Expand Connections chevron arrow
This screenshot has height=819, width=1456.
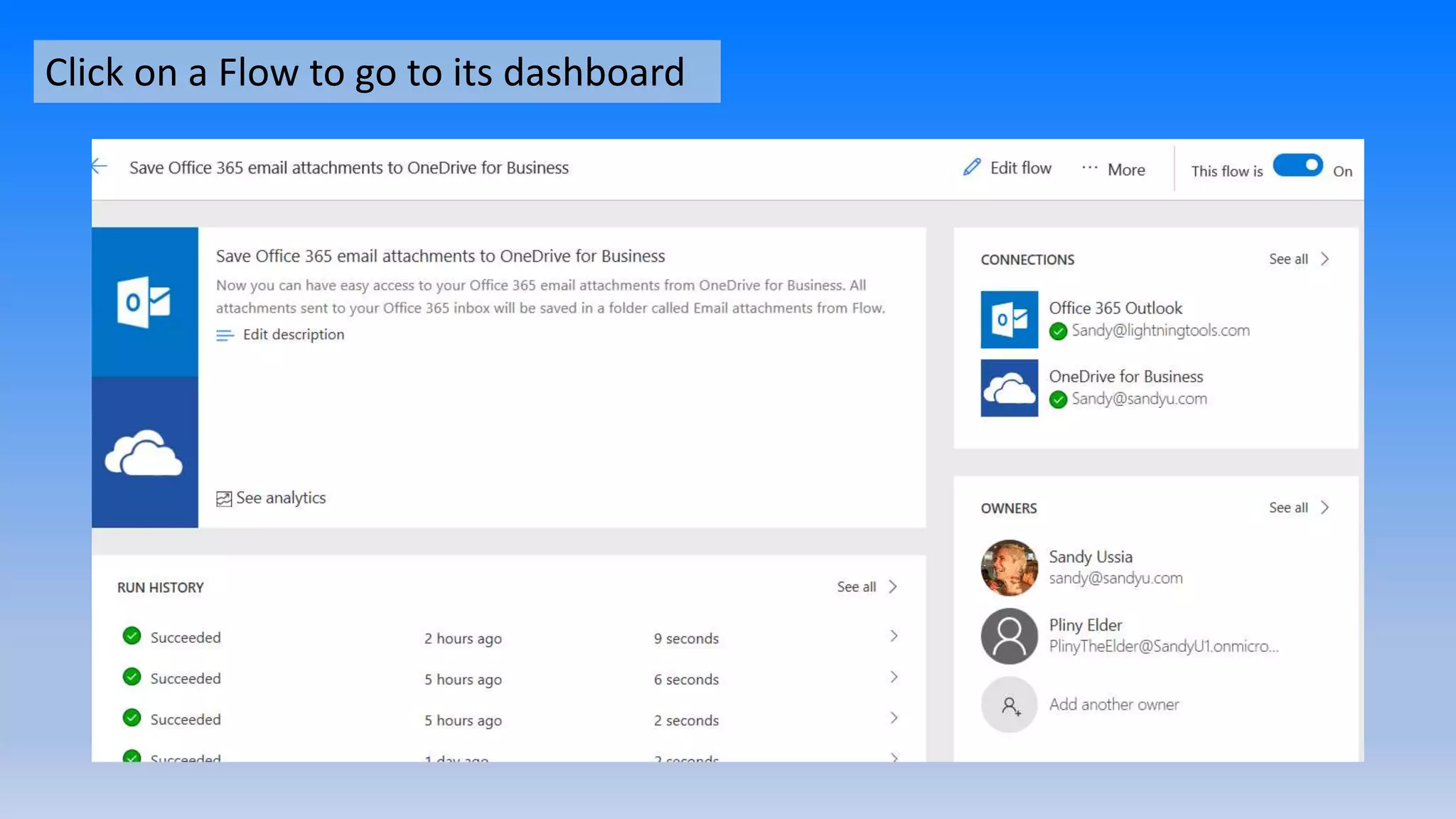1324,259
